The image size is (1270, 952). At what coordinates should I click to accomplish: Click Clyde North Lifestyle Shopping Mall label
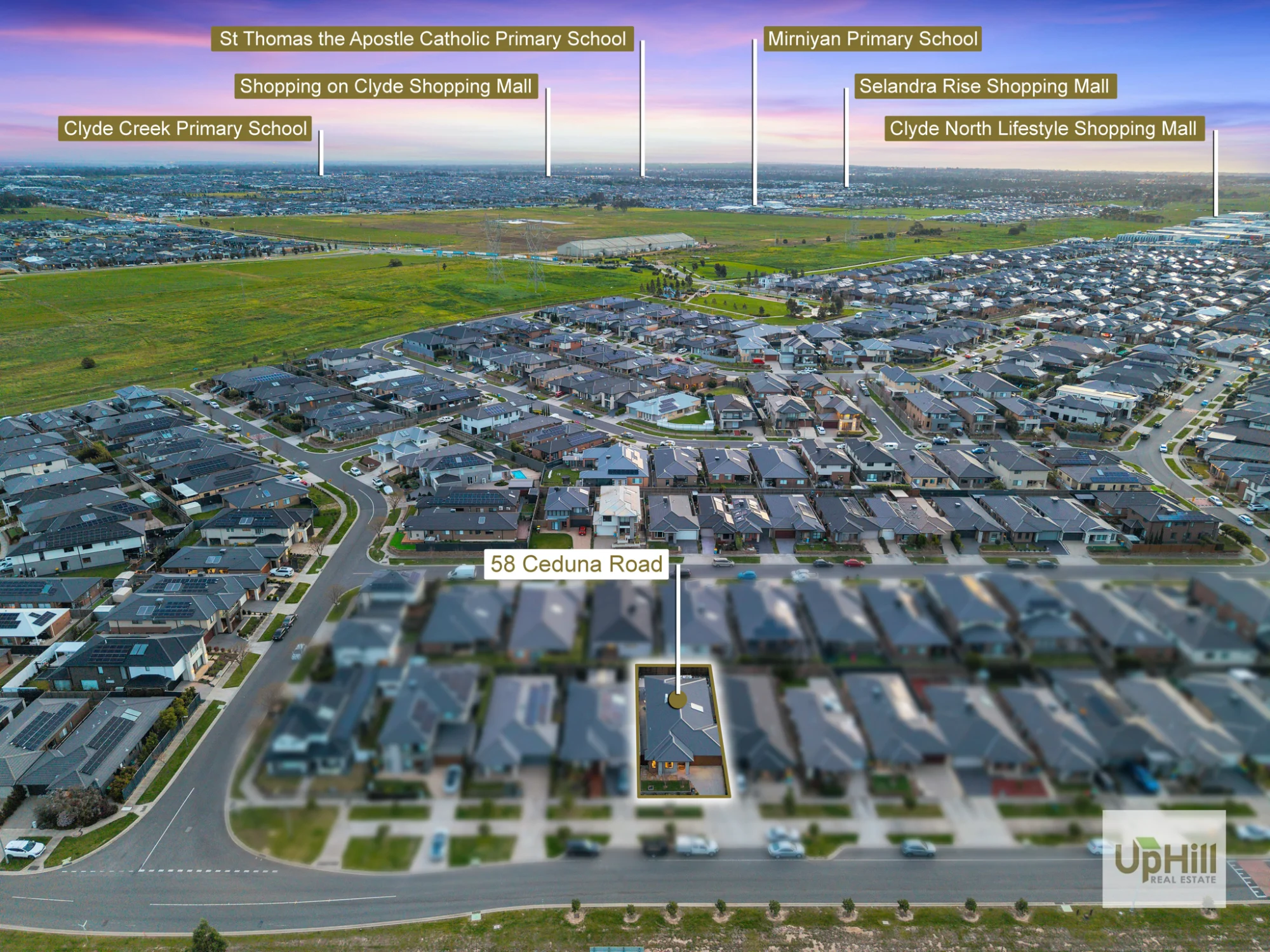tap(1044, 128)
